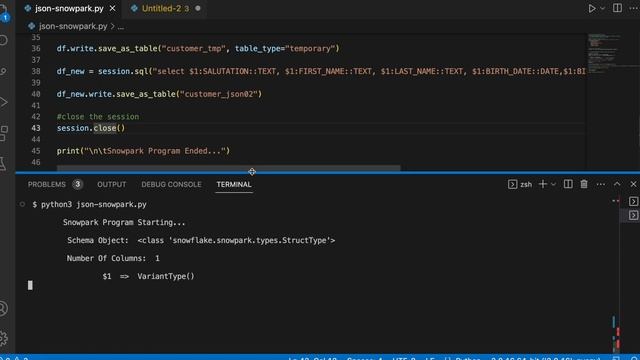Open the Explorer view with badge 1
Viewport: 640px width, 360px height.
(4, 12)
